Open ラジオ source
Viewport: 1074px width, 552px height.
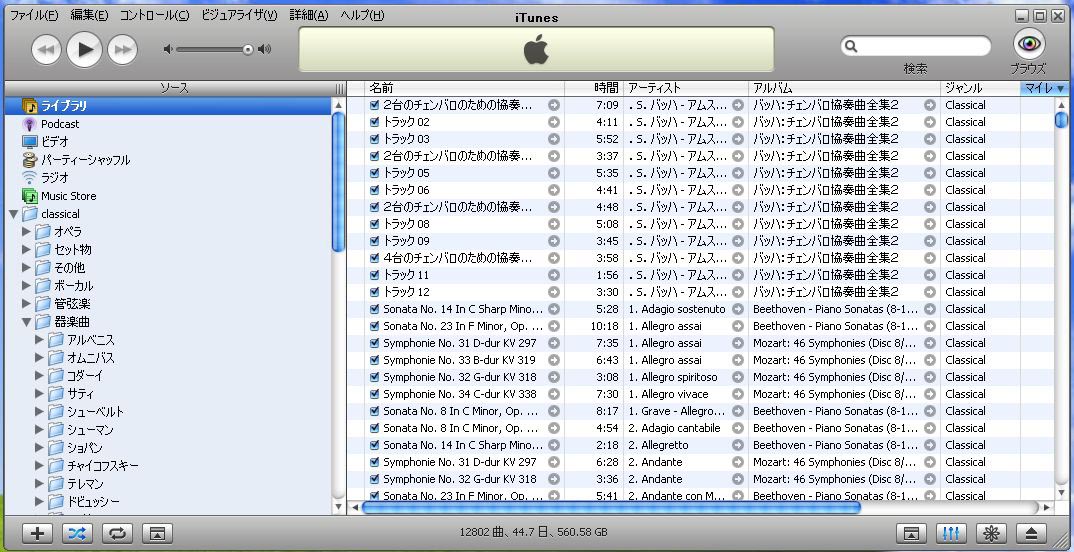(x=54, y=177)
